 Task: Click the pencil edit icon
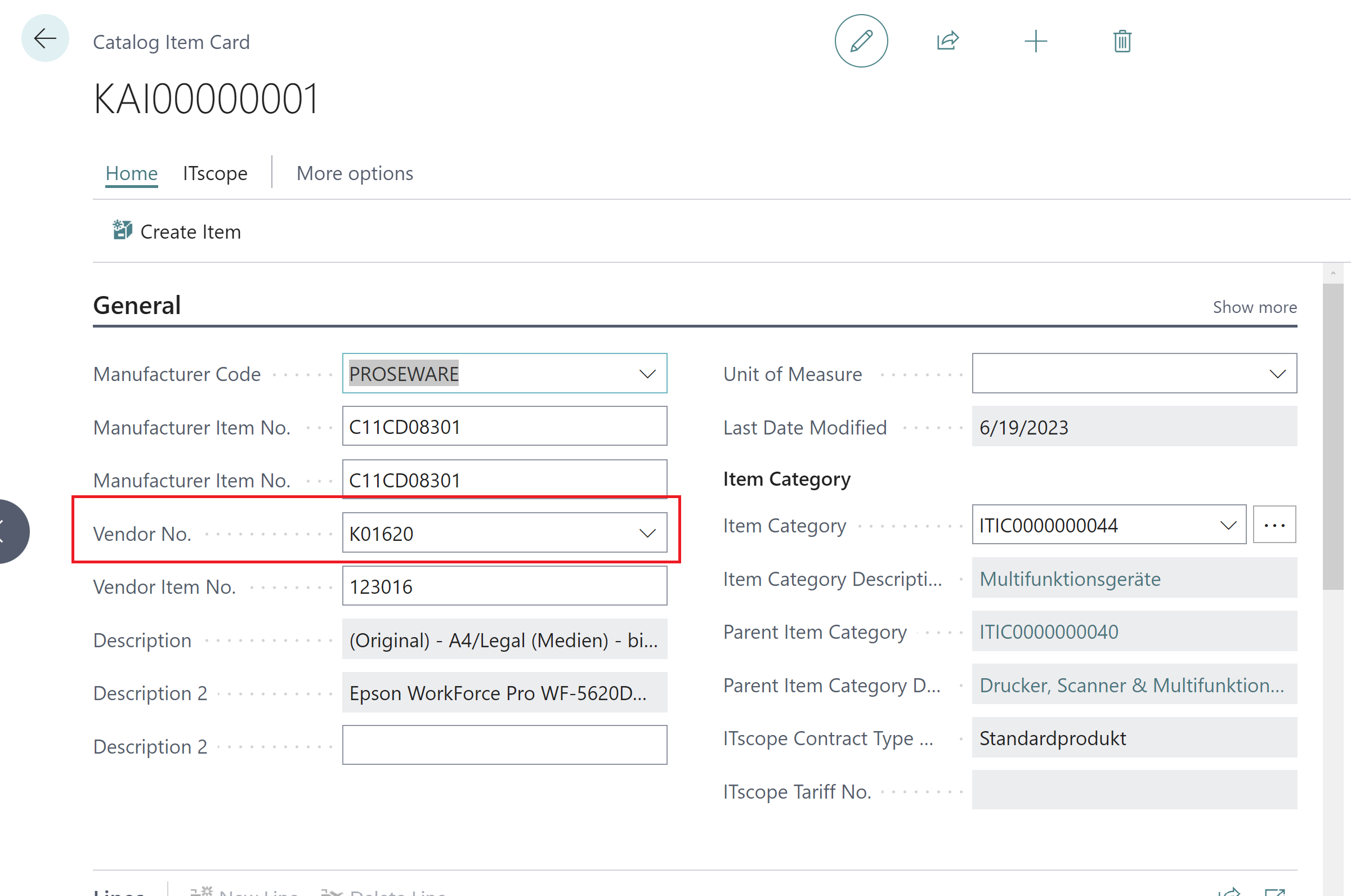(x=861, y=41)
